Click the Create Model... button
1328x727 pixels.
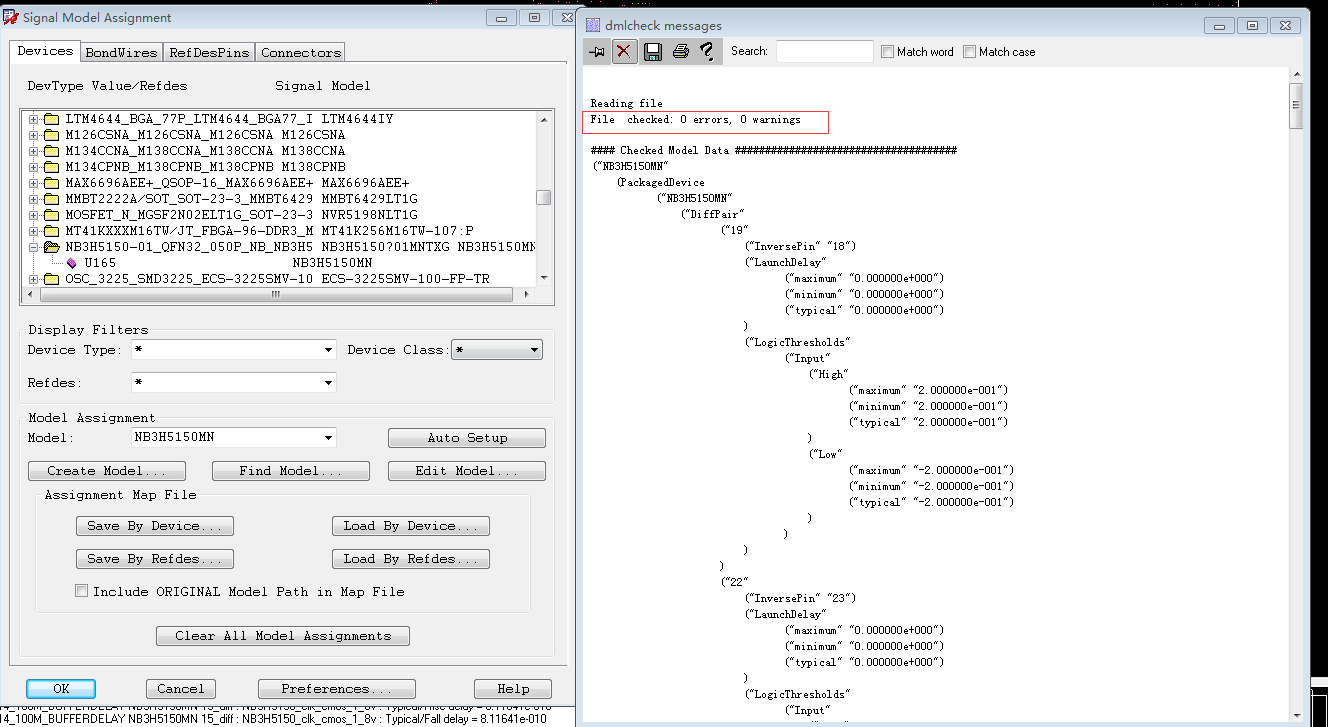[x=107, y=471]
